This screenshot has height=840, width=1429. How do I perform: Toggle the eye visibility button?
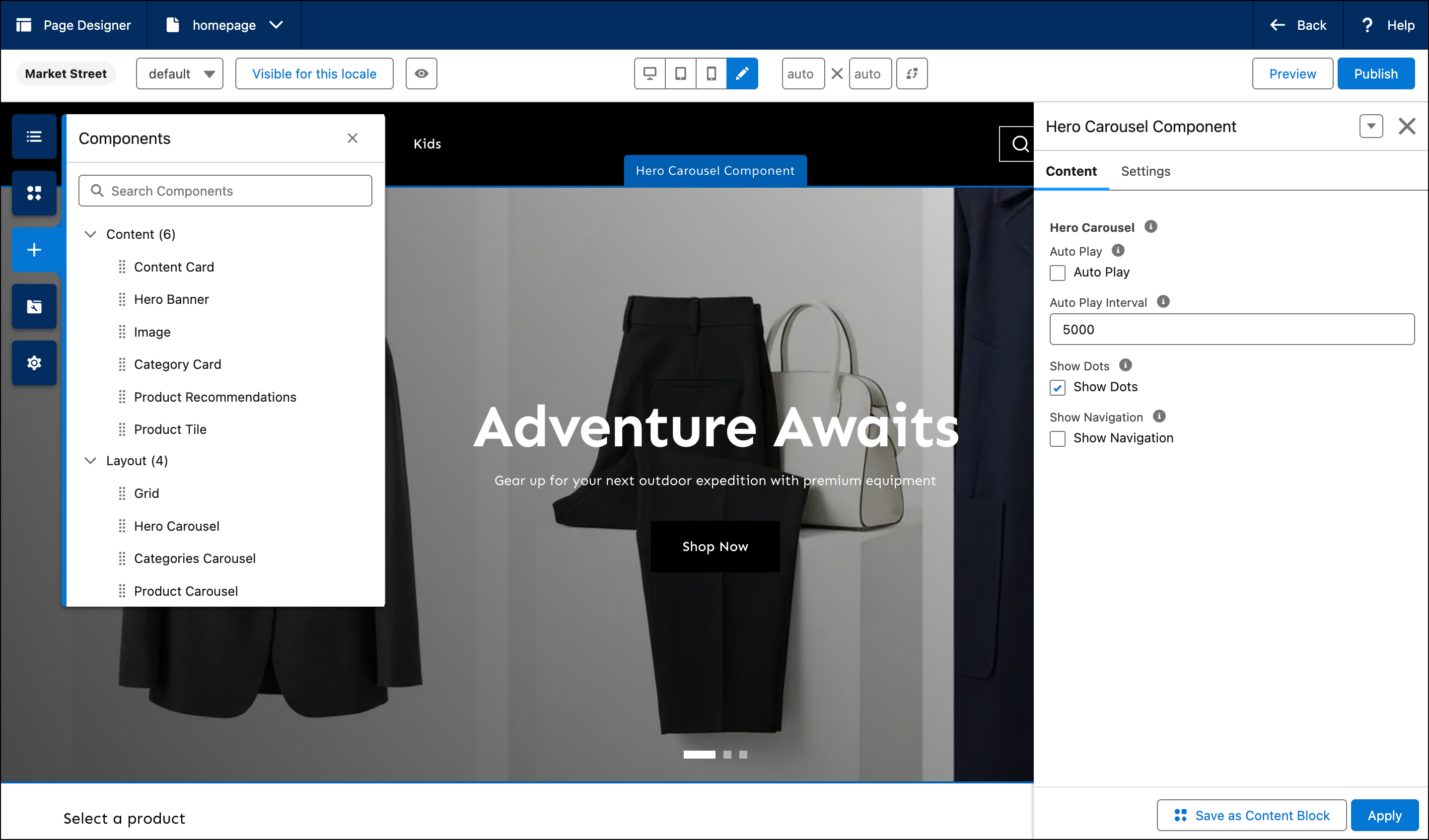[422, 73]
